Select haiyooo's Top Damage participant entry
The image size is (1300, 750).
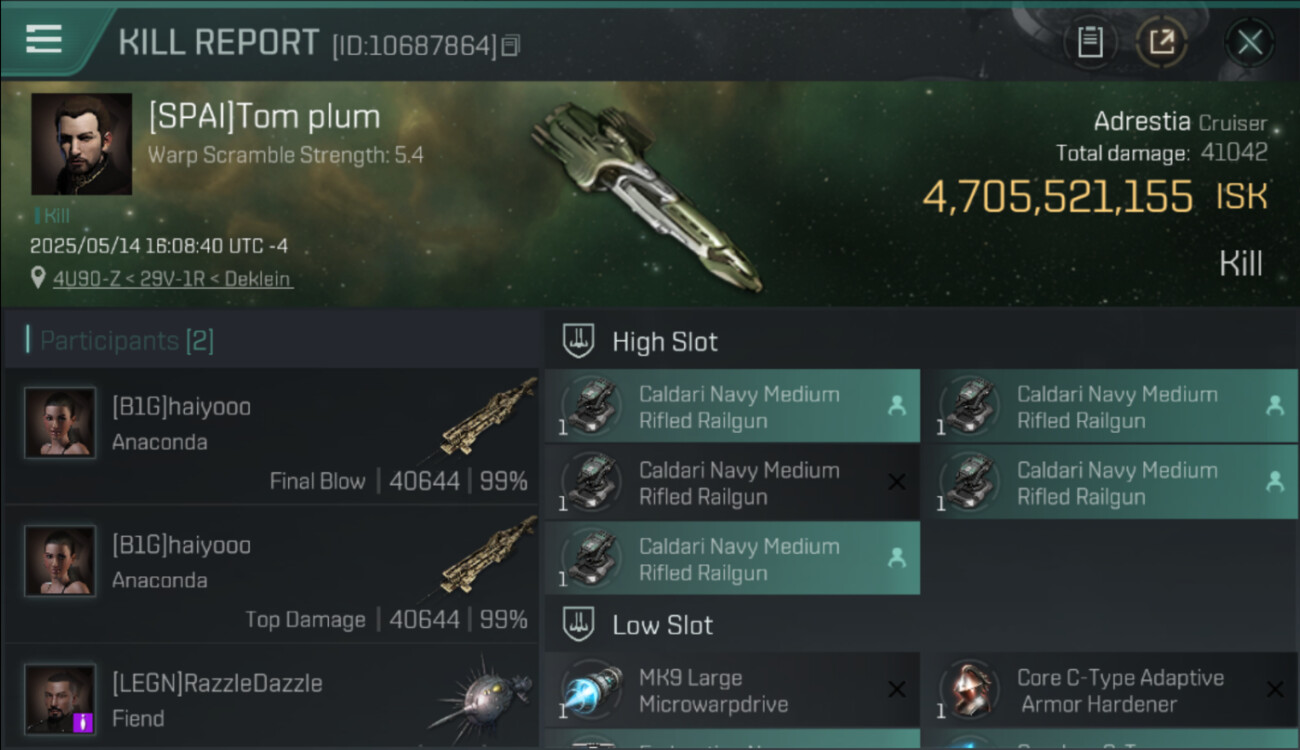(270, 574)
